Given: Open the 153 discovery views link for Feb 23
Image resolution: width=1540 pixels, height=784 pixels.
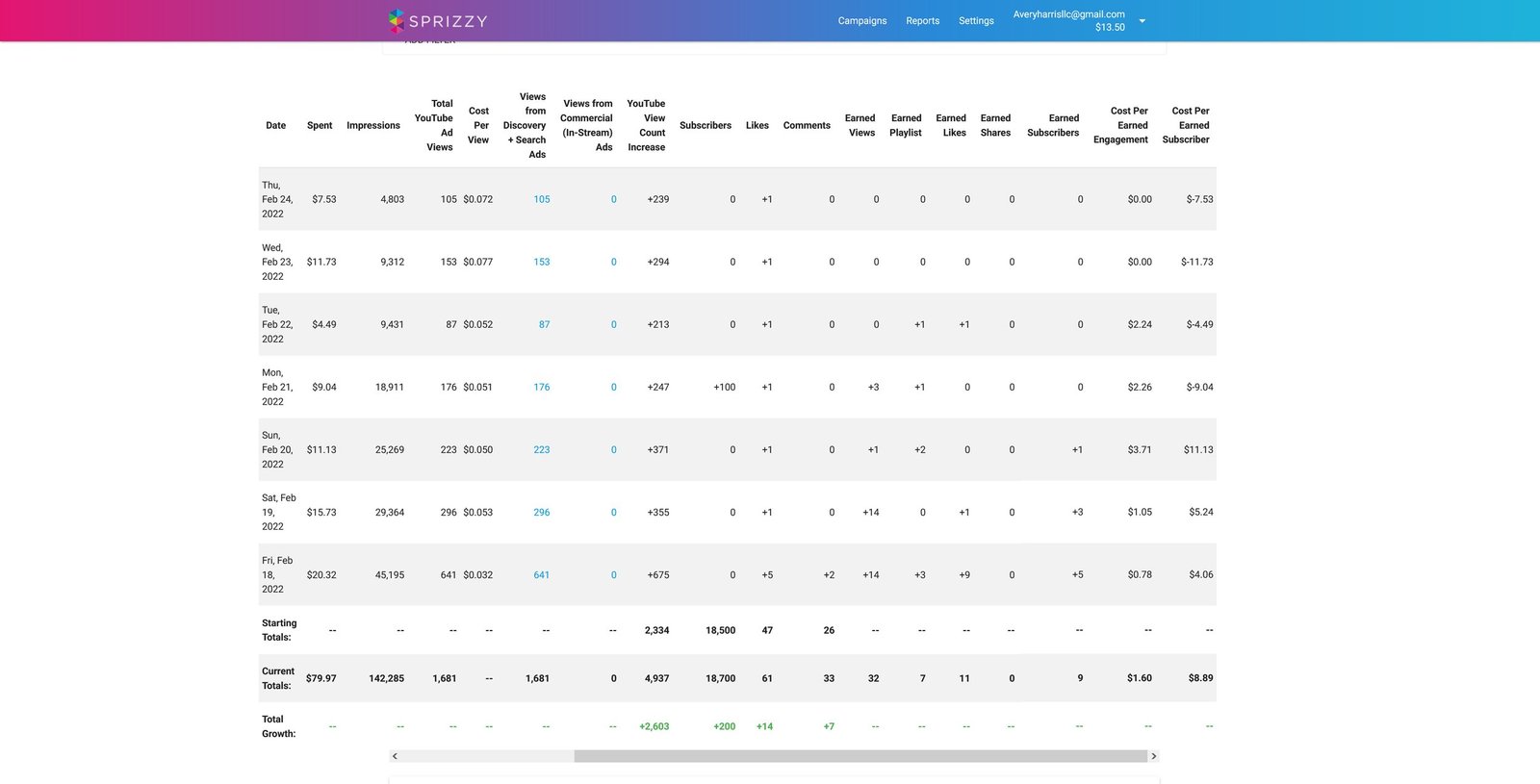Looking at the screenshot, I should (x=542, y=262).
